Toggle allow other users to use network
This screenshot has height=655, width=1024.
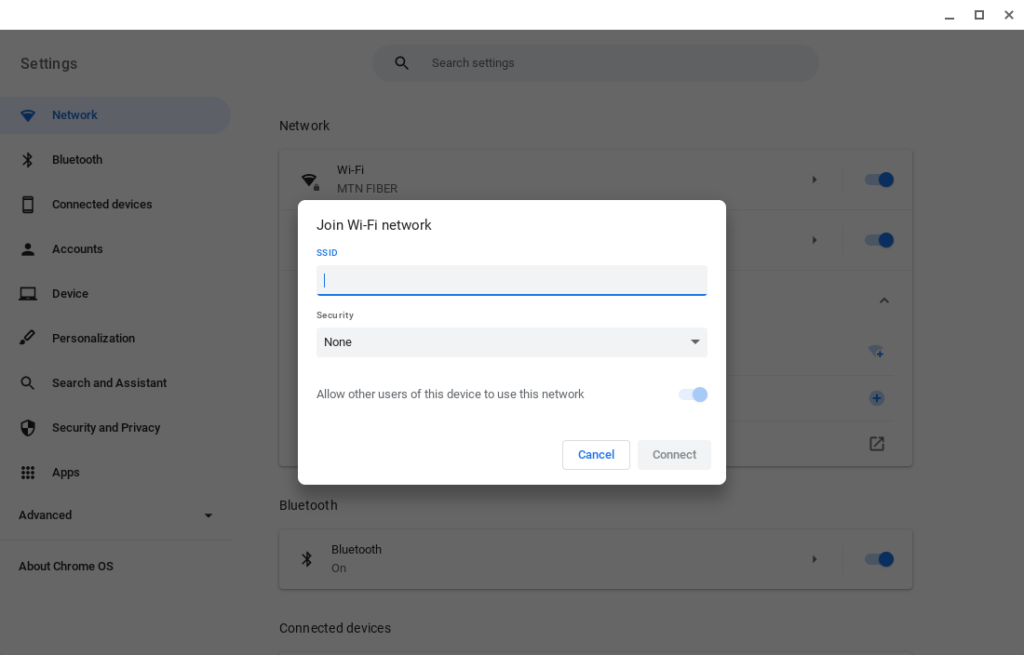(693, 394)
